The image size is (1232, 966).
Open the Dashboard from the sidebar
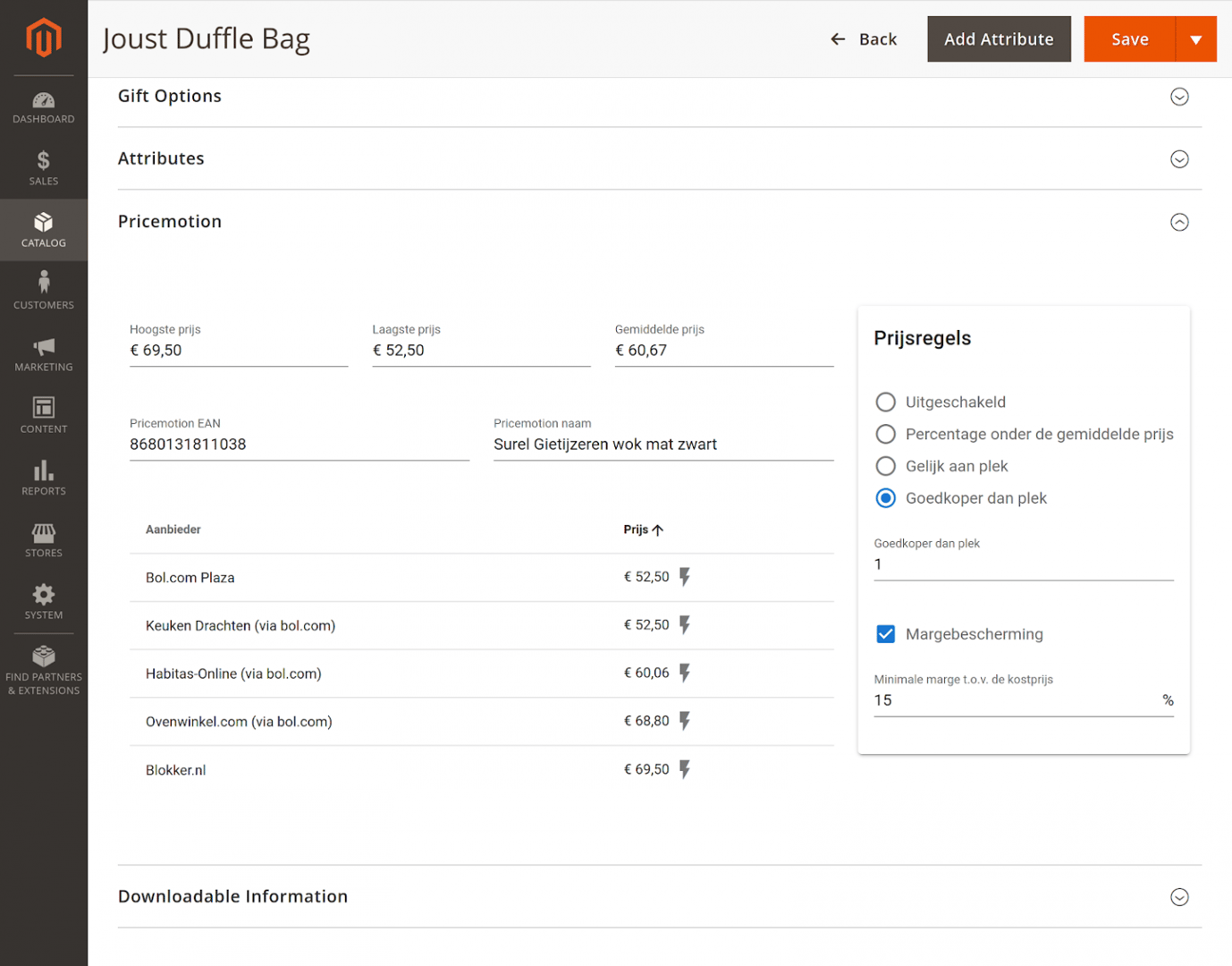(x=43, y=106)
